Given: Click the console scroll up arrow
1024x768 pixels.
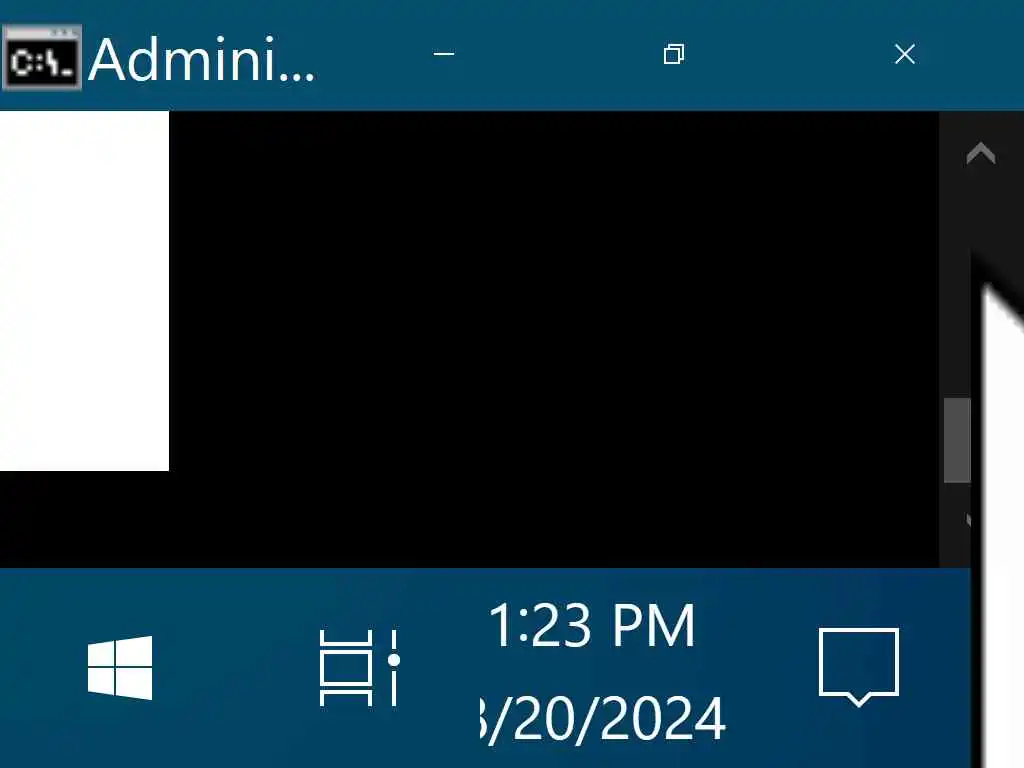Looking at the screenshot, I should (x=981, y=153).
